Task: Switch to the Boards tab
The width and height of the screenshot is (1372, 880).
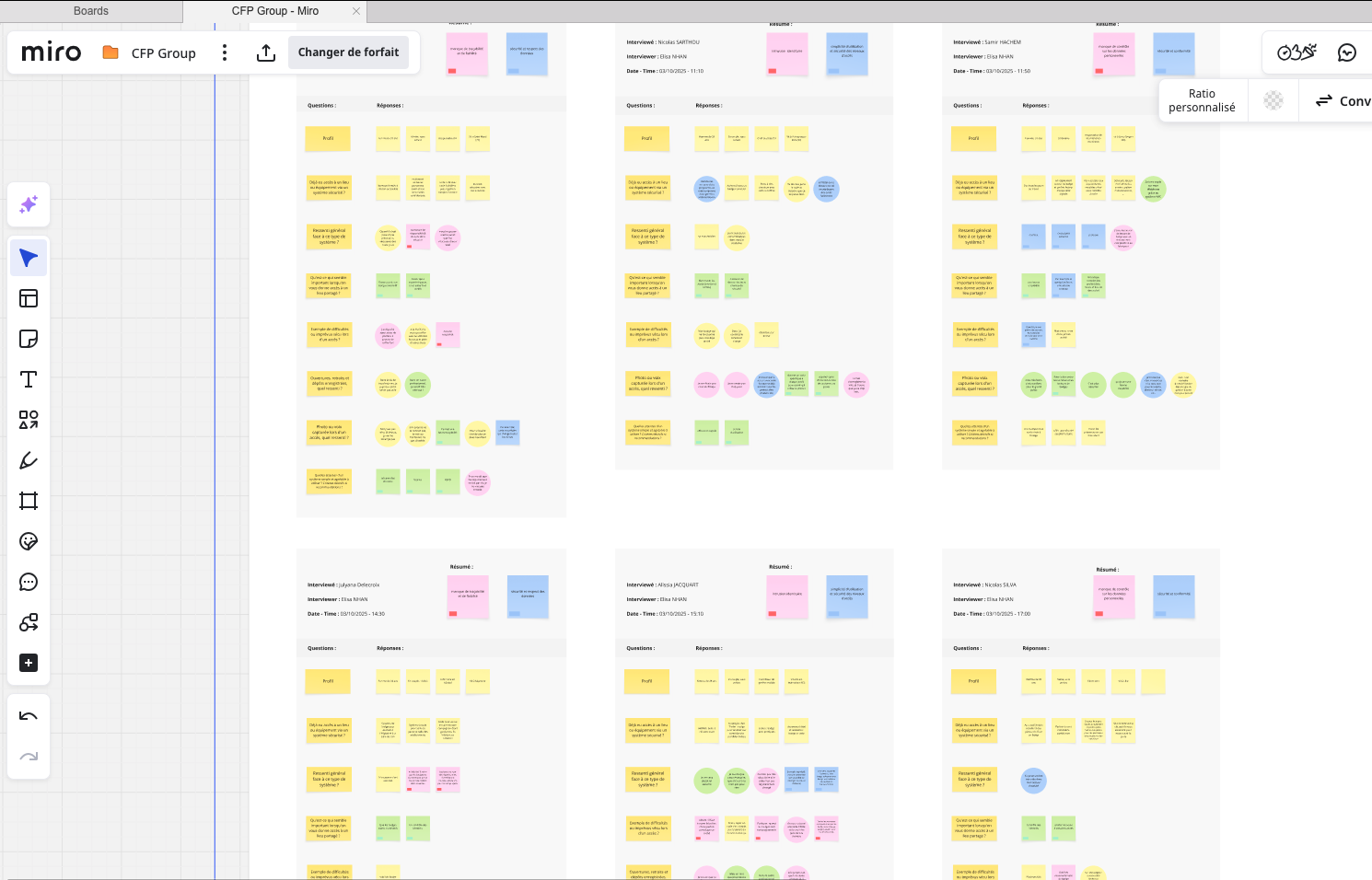Action: pyautogui.click(x=91, y=11)
